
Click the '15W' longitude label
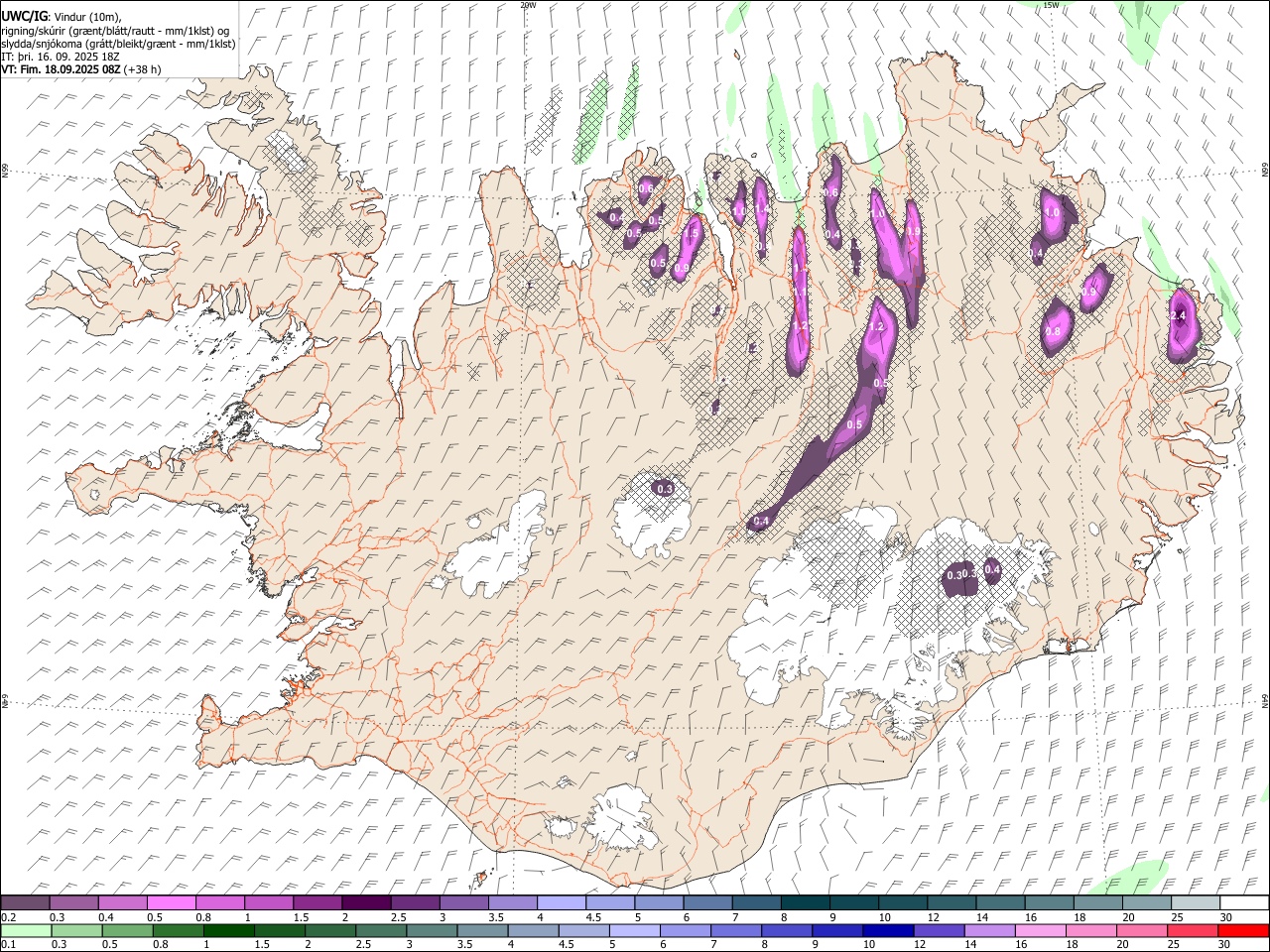coord(1051,5)
